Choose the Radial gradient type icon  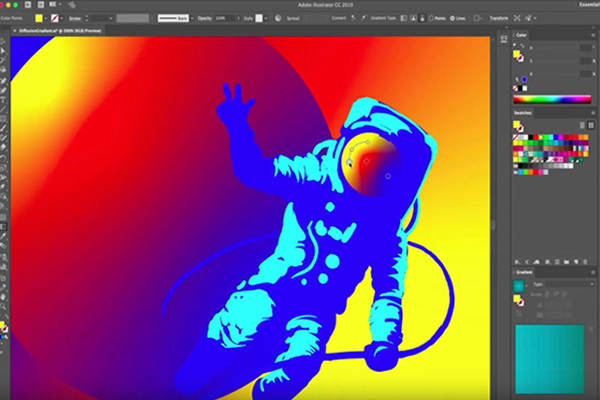413,18
